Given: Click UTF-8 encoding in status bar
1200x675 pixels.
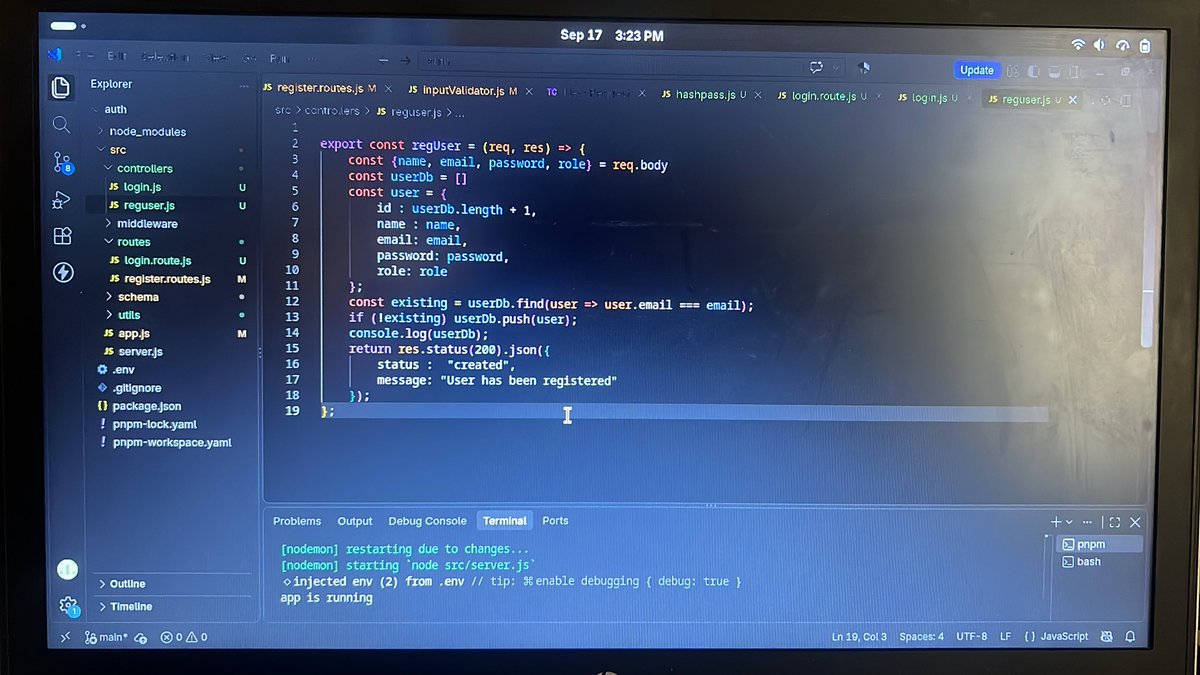Looking at the screenshot, I should [x=971, y=636].
